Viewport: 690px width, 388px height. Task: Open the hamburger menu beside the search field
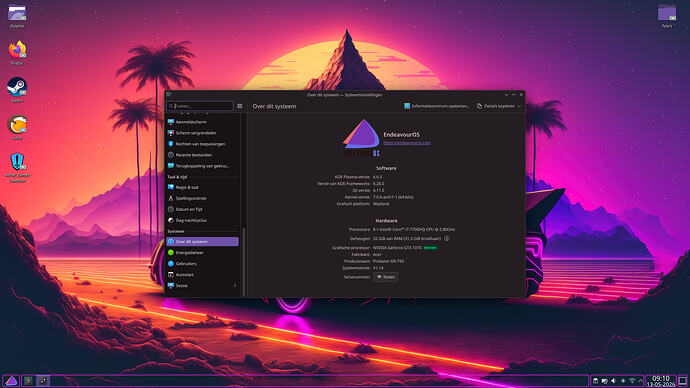(x=240, y=106)
